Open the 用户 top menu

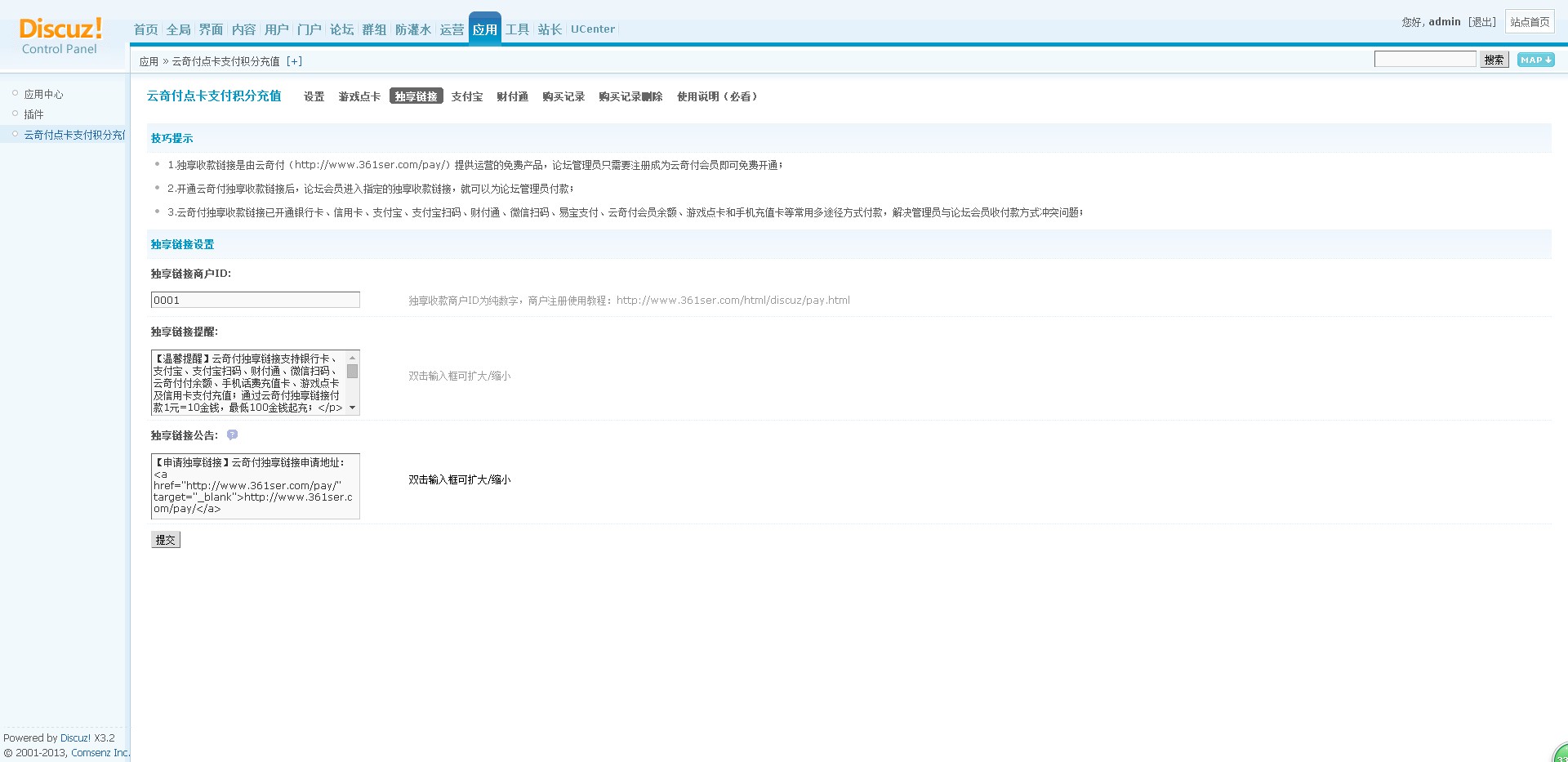[x=276, y=29]
